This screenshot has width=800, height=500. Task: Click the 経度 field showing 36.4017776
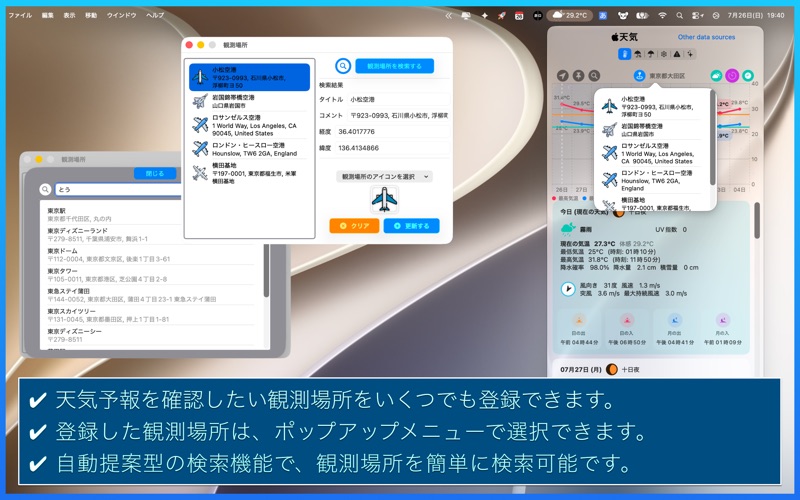pyautogui.click(x=392, y=132)
